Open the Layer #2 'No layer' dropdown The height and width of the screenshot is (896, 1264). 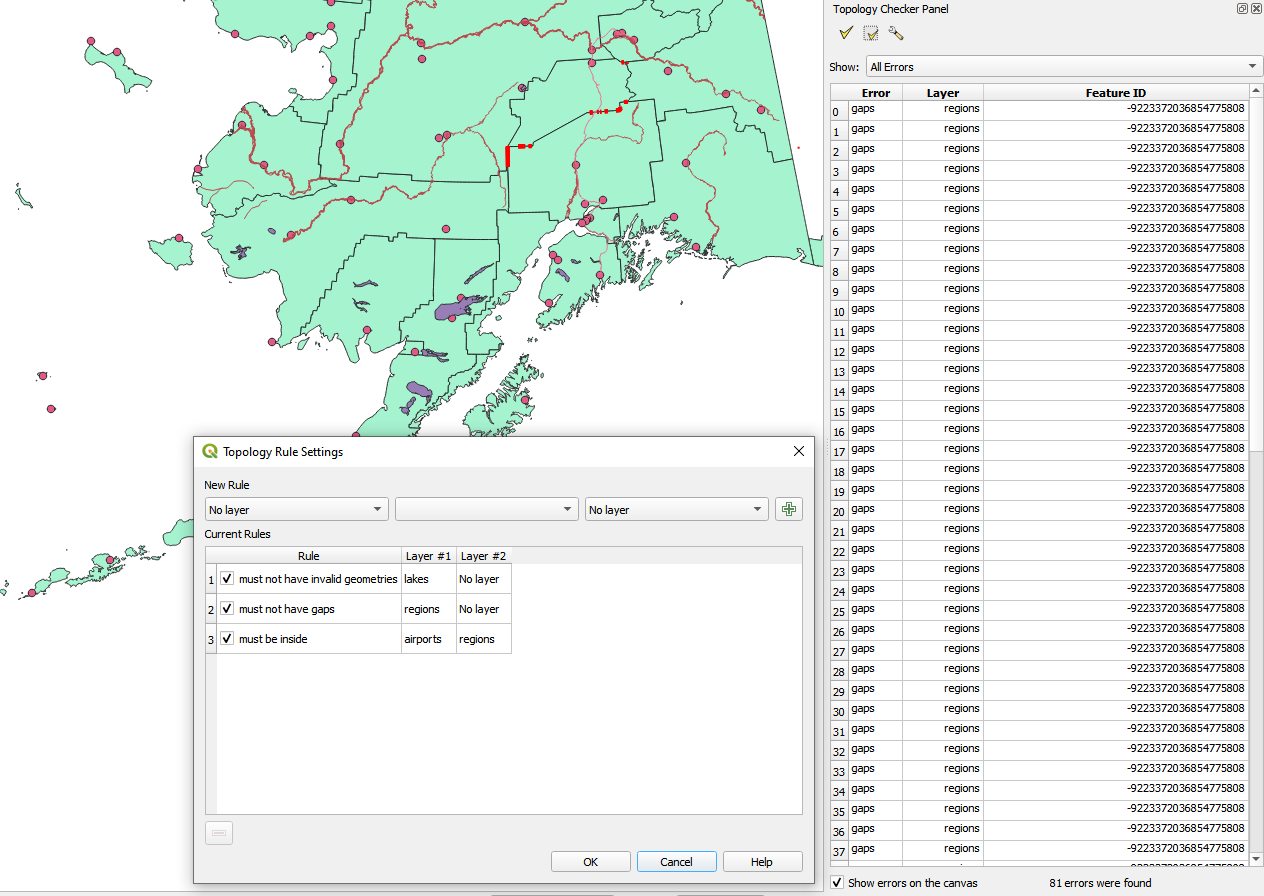[676, 509]
